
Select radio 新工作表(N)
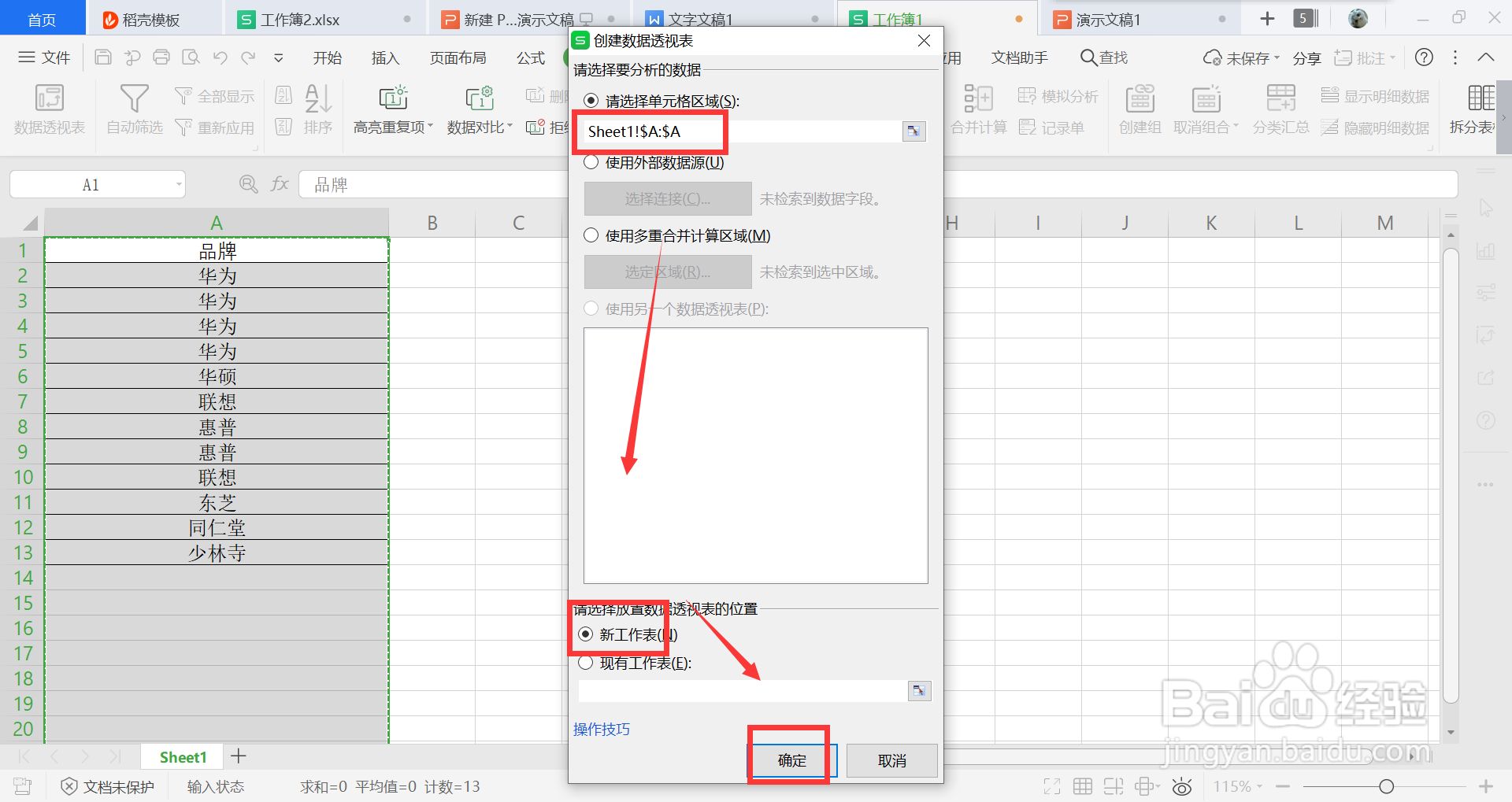coord(585,634)
